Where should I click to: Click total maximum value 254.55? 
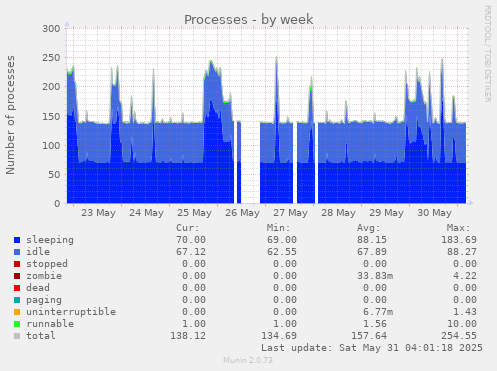point(459,336)
